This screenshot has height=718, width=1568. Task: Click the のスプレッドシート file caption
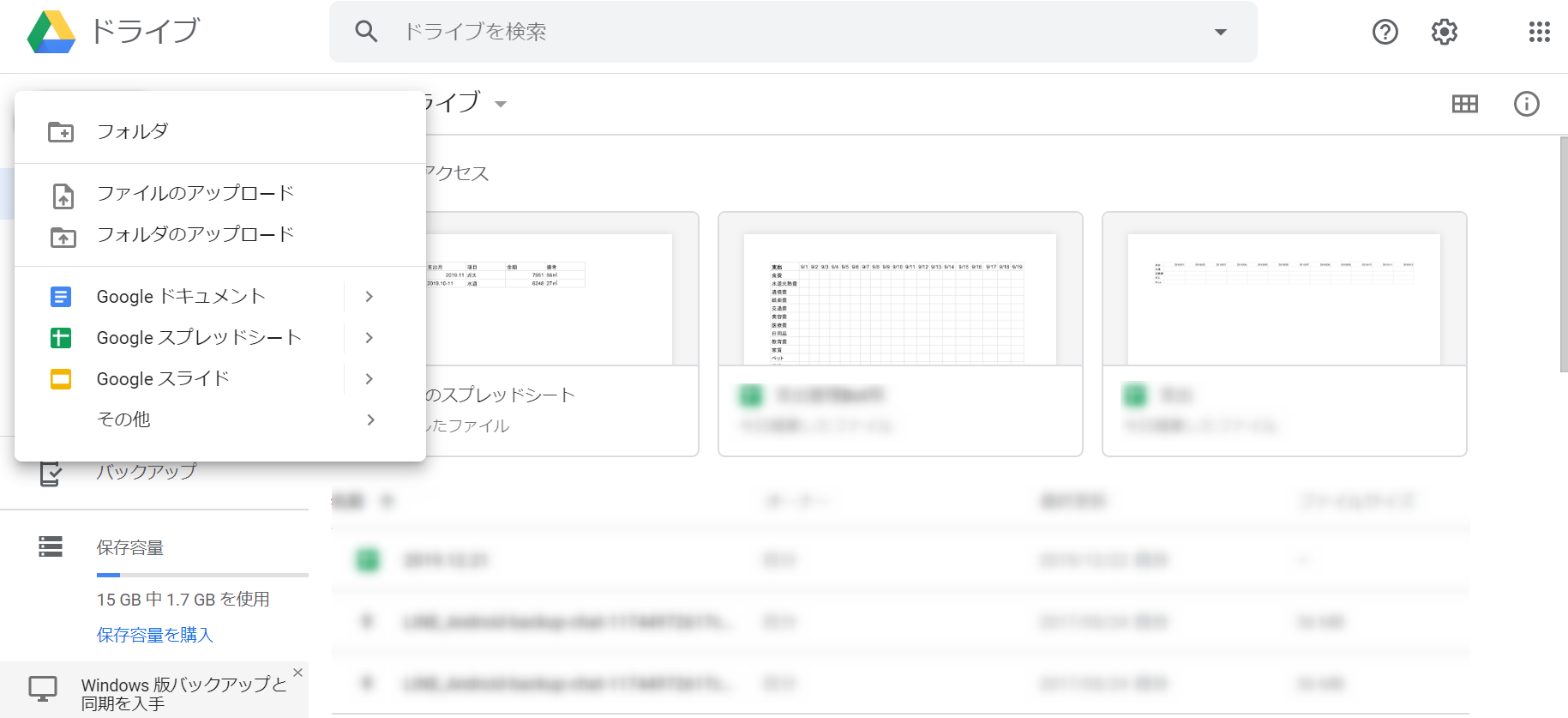tap(501, 395)
